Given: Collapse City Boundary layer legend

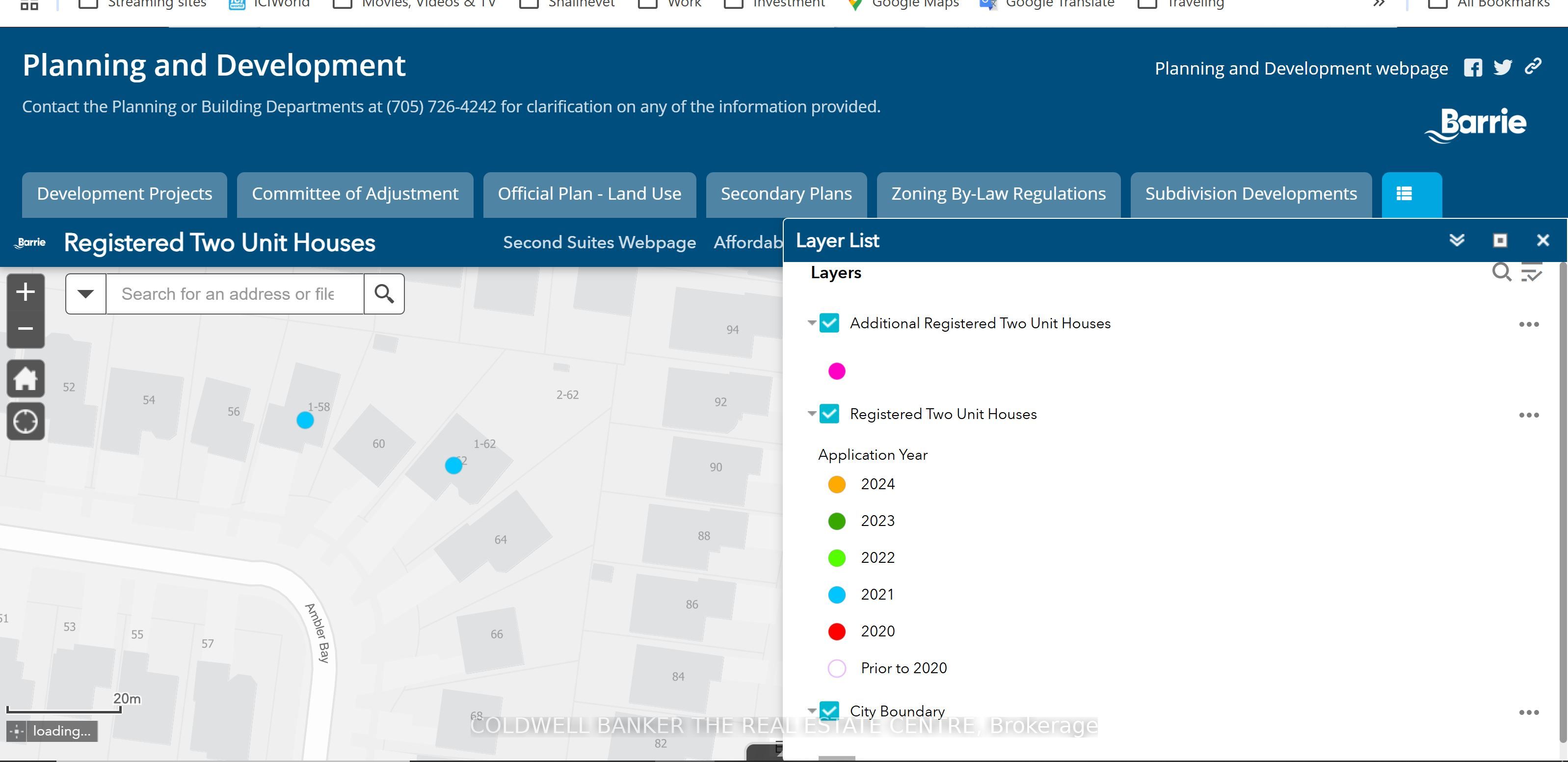Looking at the screenshot, I should click(811, 711).
